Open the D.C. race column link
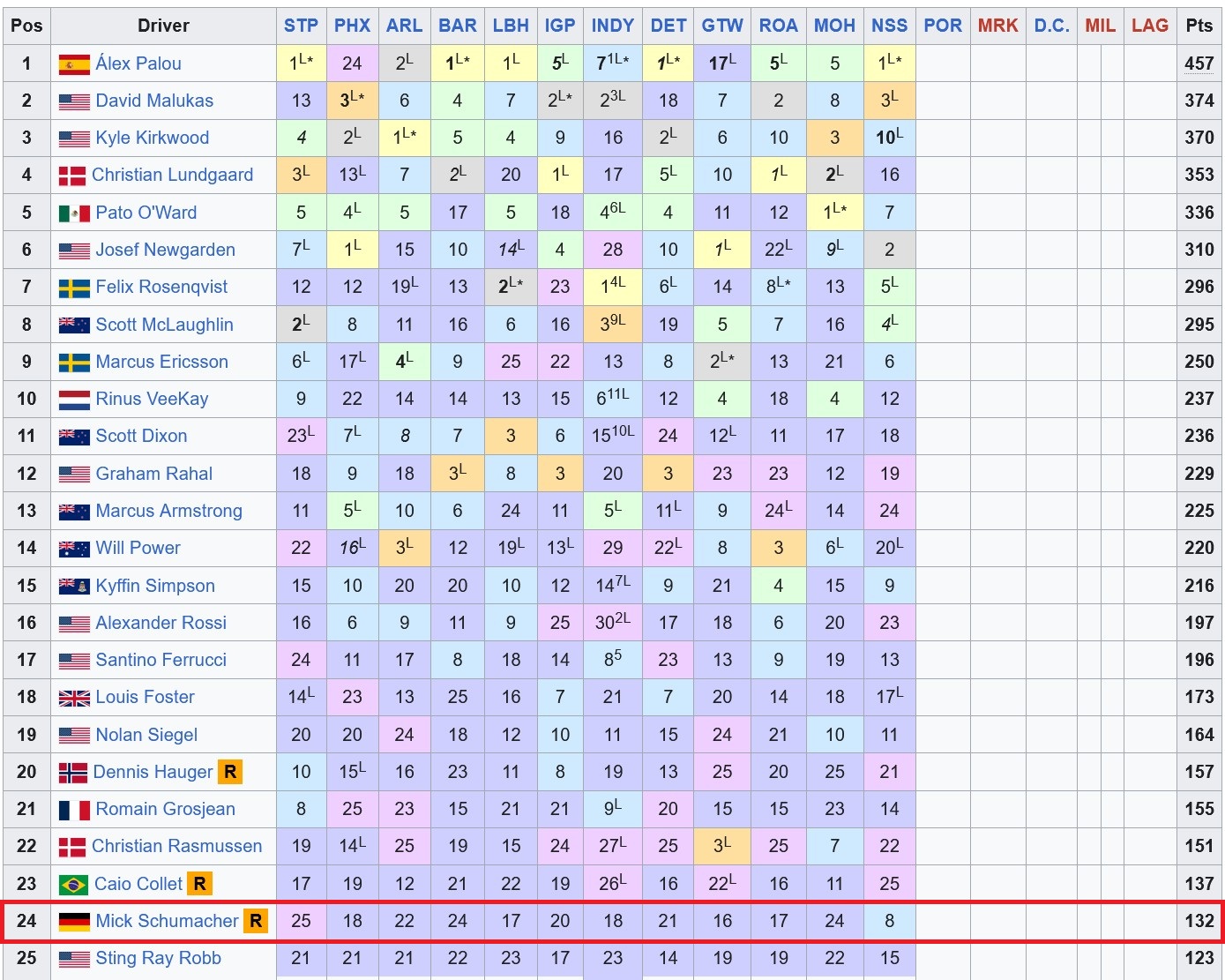The height and width of the screenshot is (980, 1225). pos(1052,26)
